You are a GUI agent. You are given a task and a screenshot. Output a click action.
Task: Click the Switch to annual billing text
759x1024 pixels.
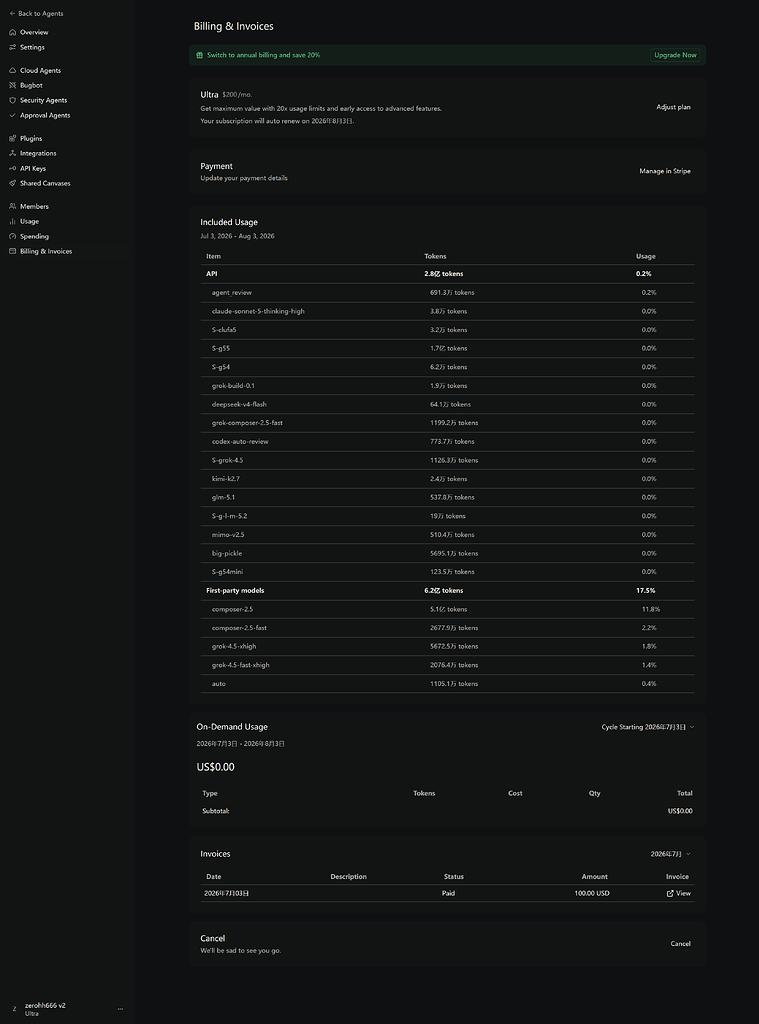(x=263, y=56)
